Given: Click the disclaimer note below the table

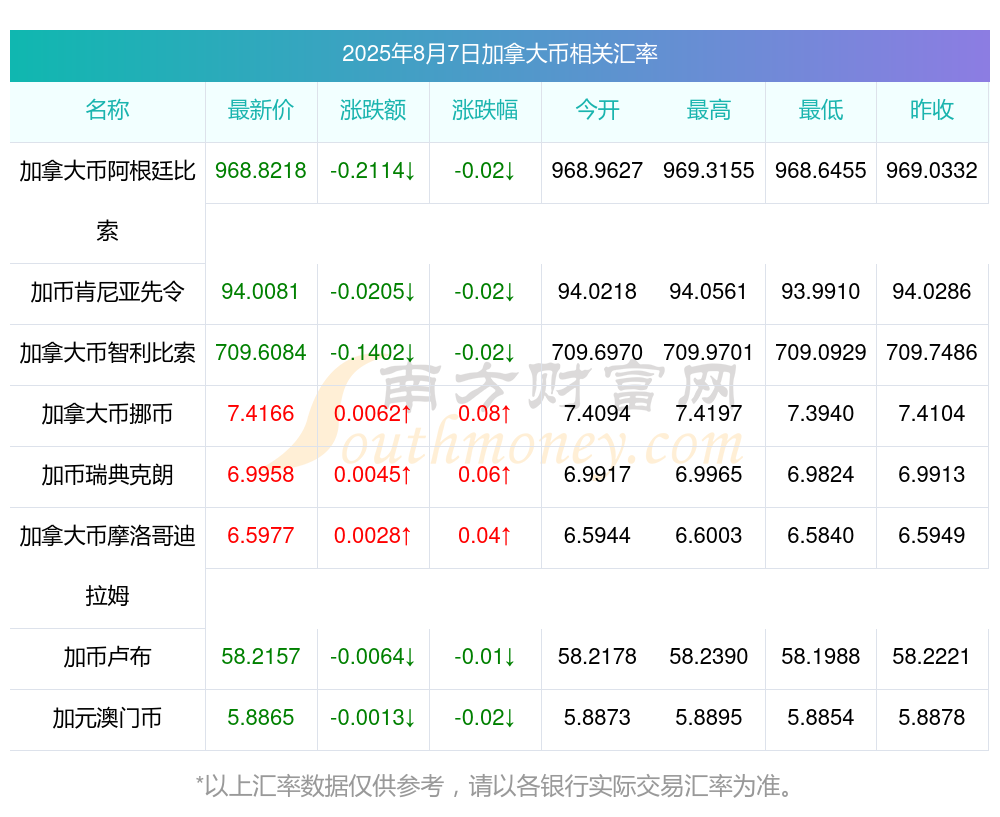Looking at the screenshot, I should click(495, 786).
